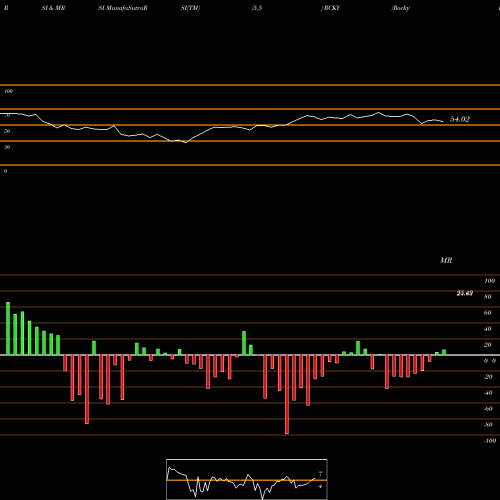This screenshot has width=500, height=500.
Task: Click the MR axis label -100
Action: [490, 441]
